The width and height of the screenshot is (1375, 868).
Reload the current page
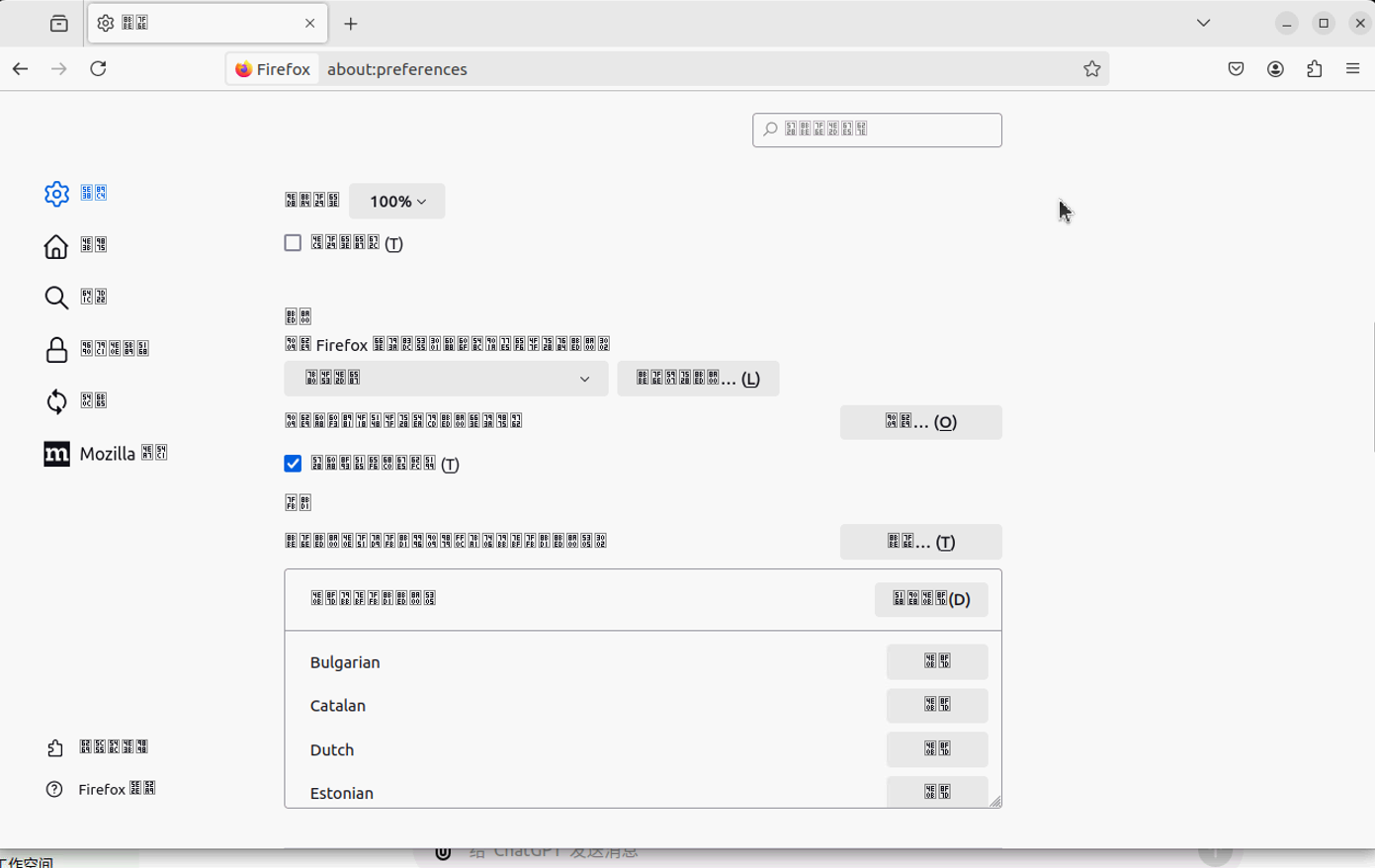pos(98,68)
